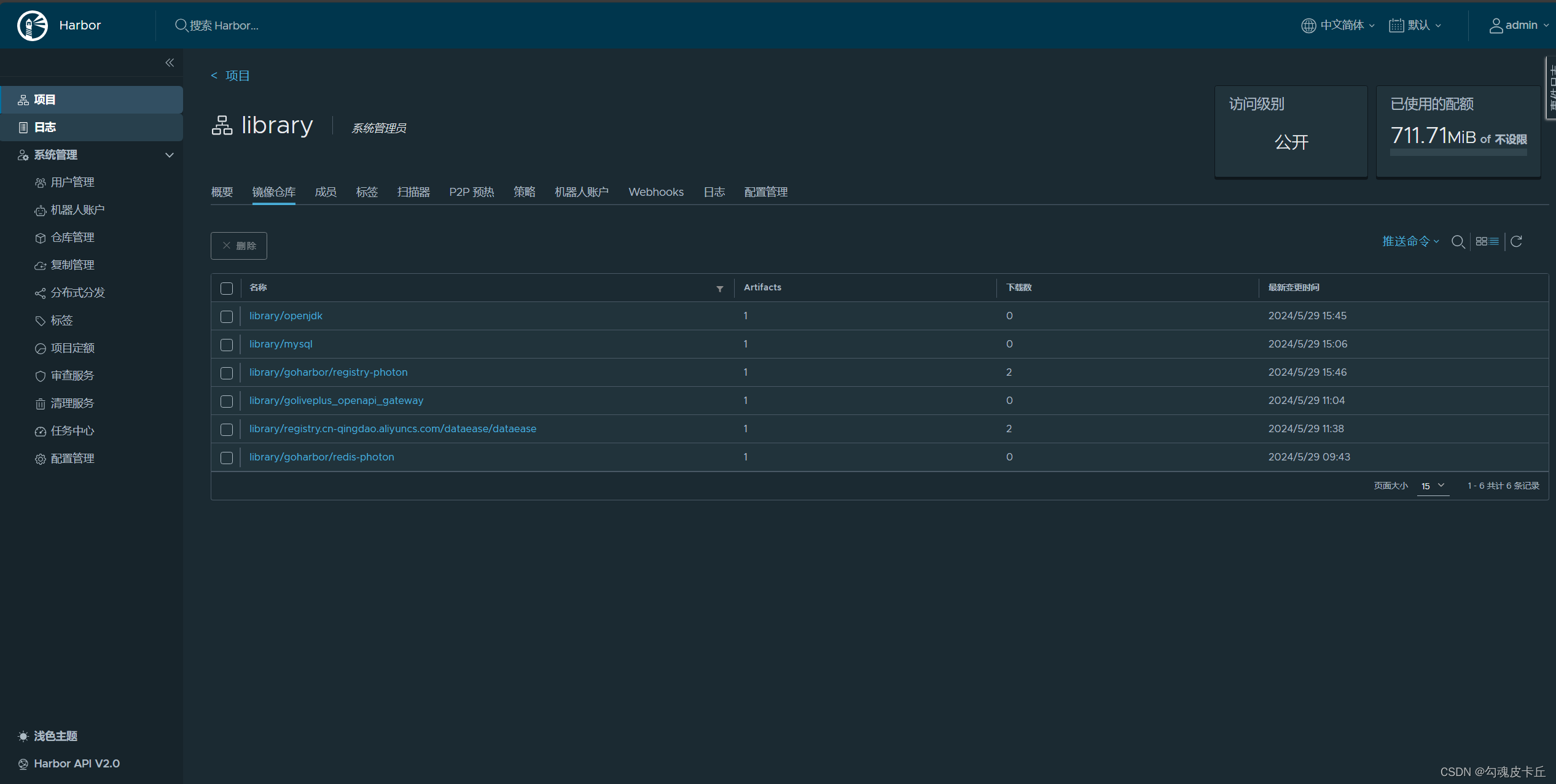Screen dimensions: 1556x784
Task: Toggle select-all checkbox in table header
Action: click(x=227, y=289)
